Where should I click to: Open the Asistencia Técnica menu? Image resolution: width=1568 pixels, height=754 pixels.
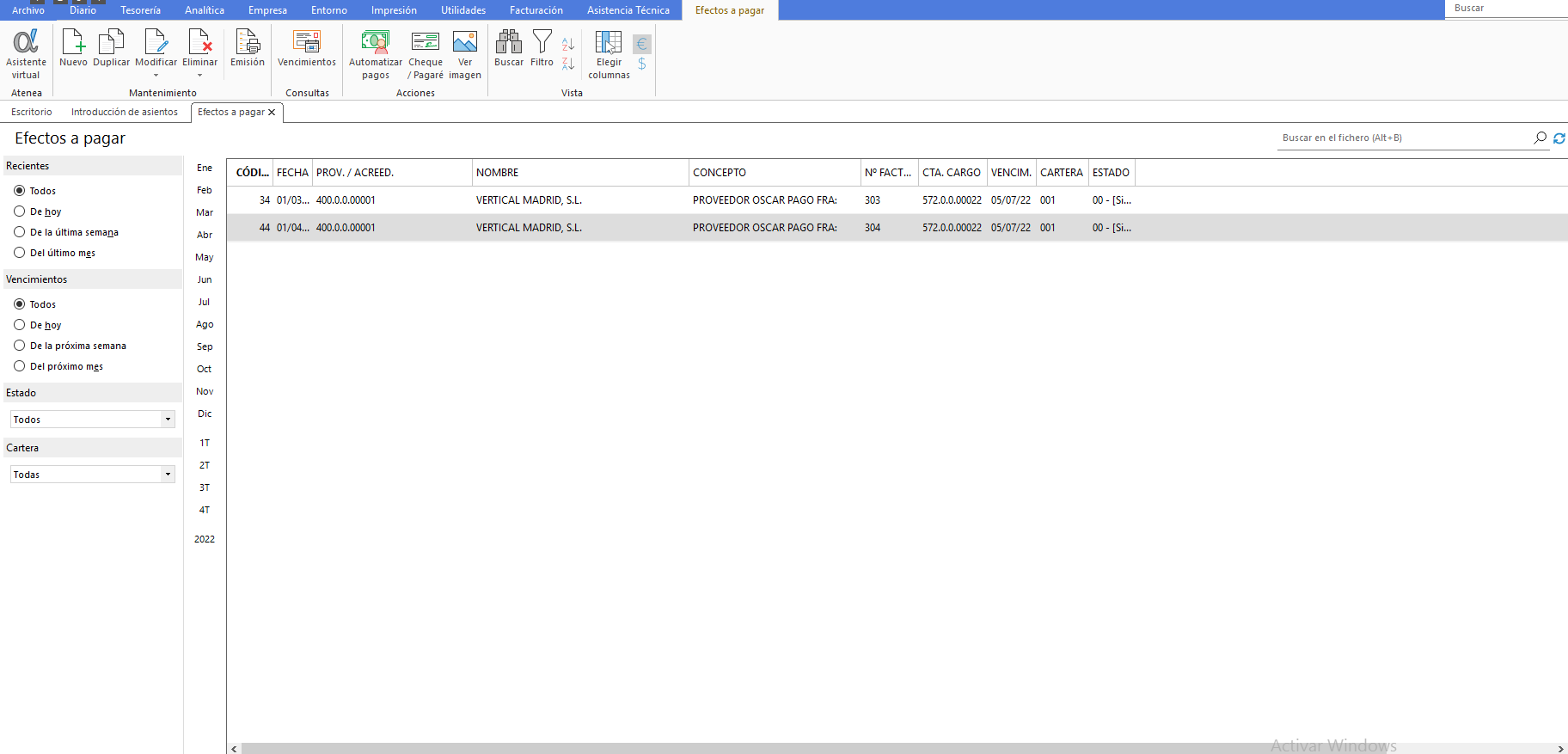coord(628,10)
